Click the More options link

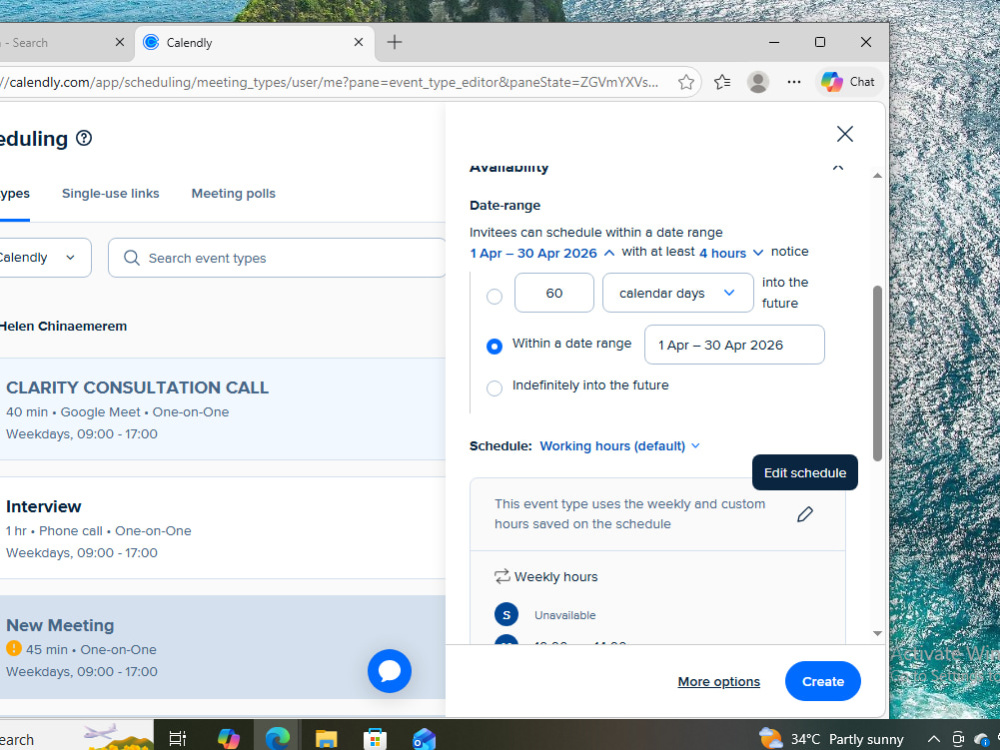(x=718, y=681)
